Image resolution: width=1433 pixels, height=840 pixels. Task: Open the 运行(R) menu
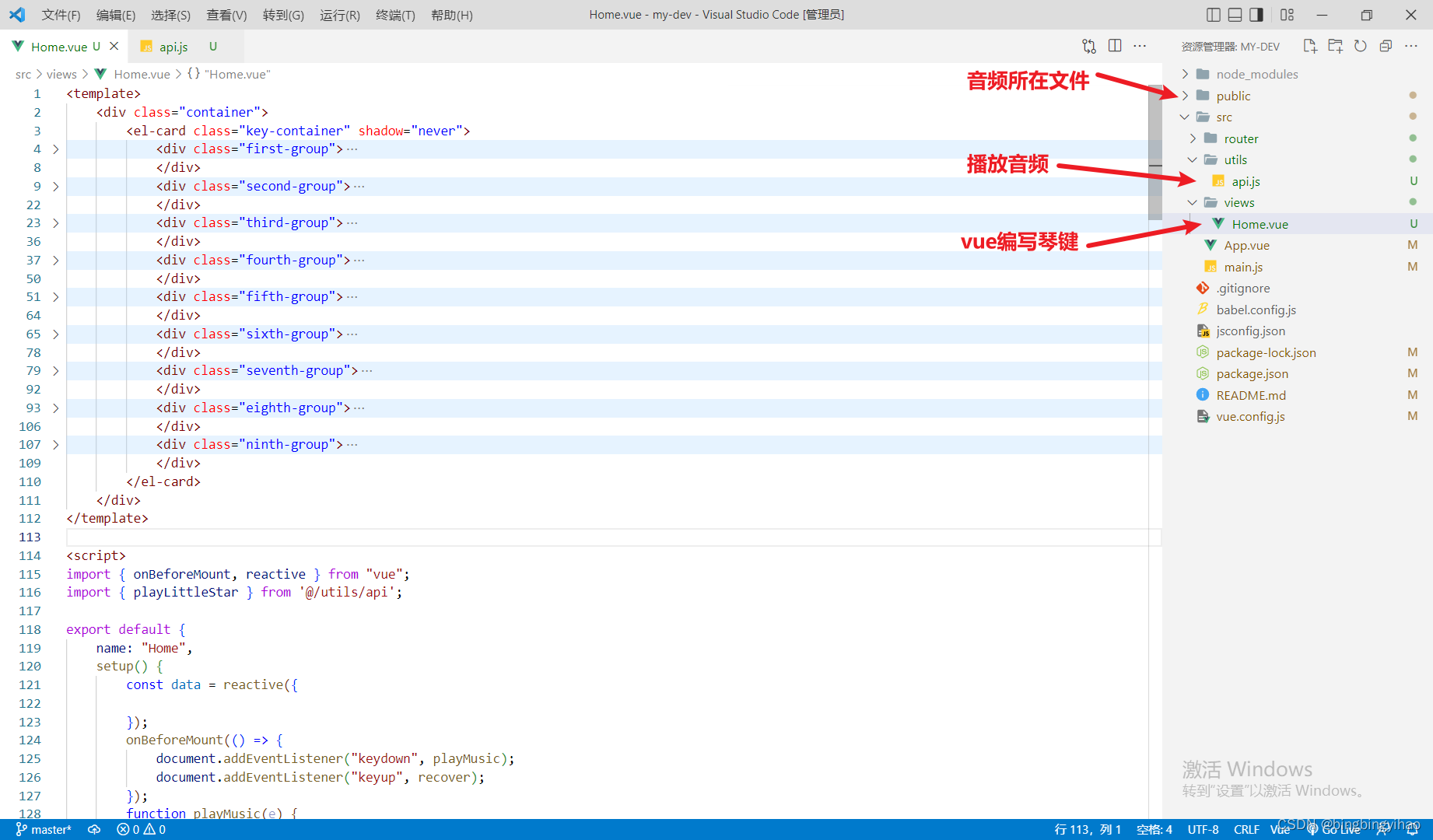click(x=340, y=15)
